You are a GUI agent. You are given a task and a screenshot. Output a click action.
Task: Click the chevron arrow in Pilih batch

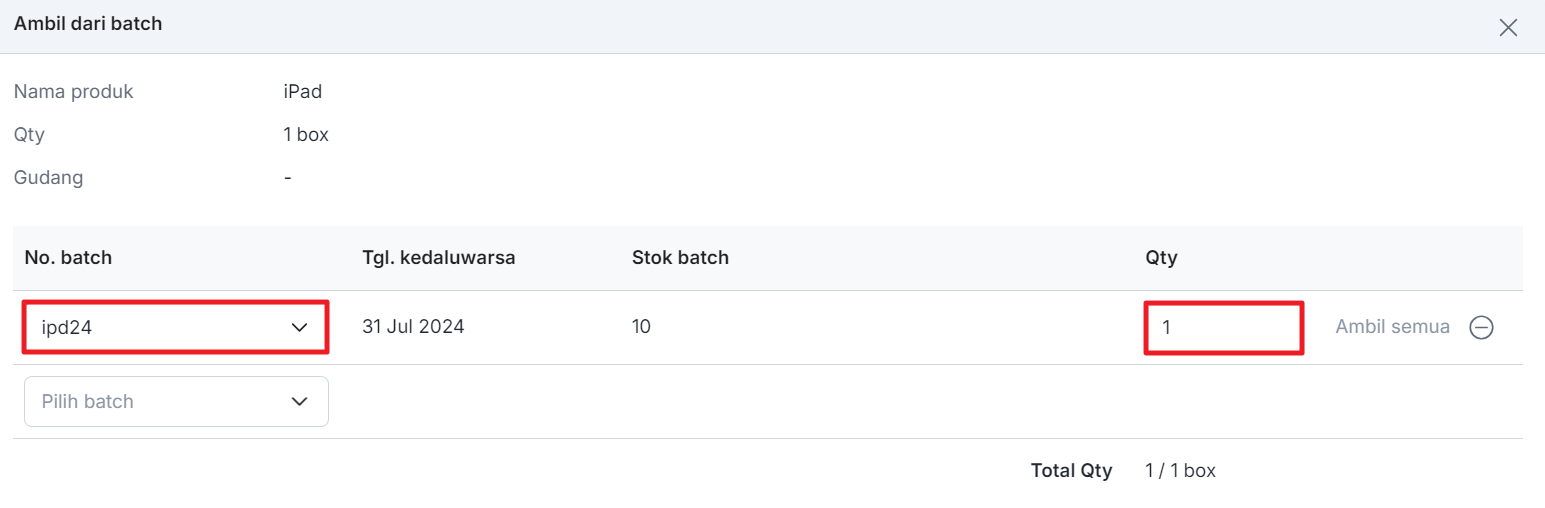[x=299, y=401]
